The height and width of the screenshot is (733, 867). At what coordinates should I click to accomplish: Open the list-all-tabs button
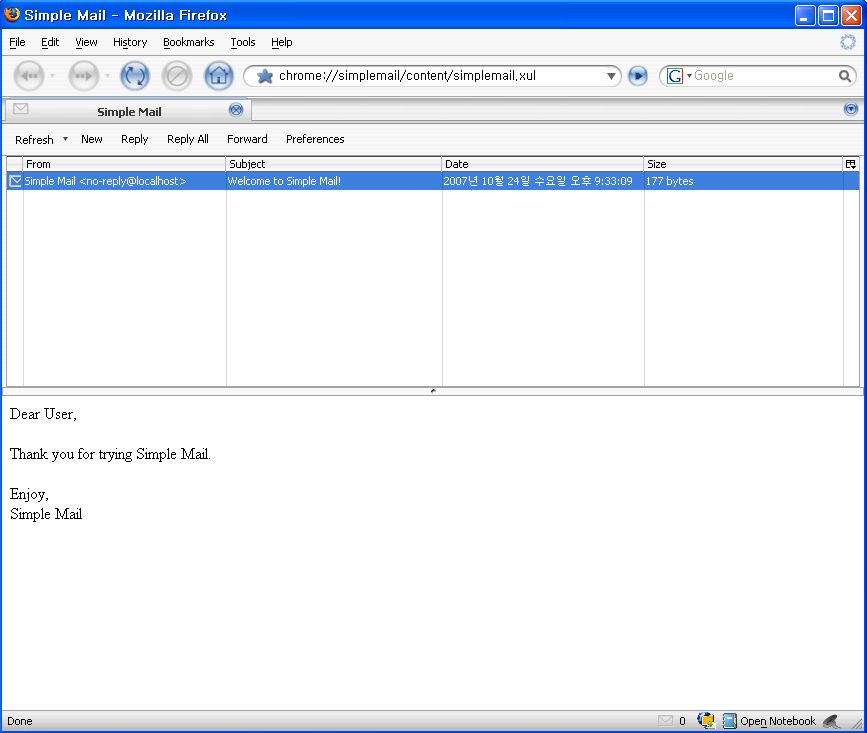coord(851,109)
